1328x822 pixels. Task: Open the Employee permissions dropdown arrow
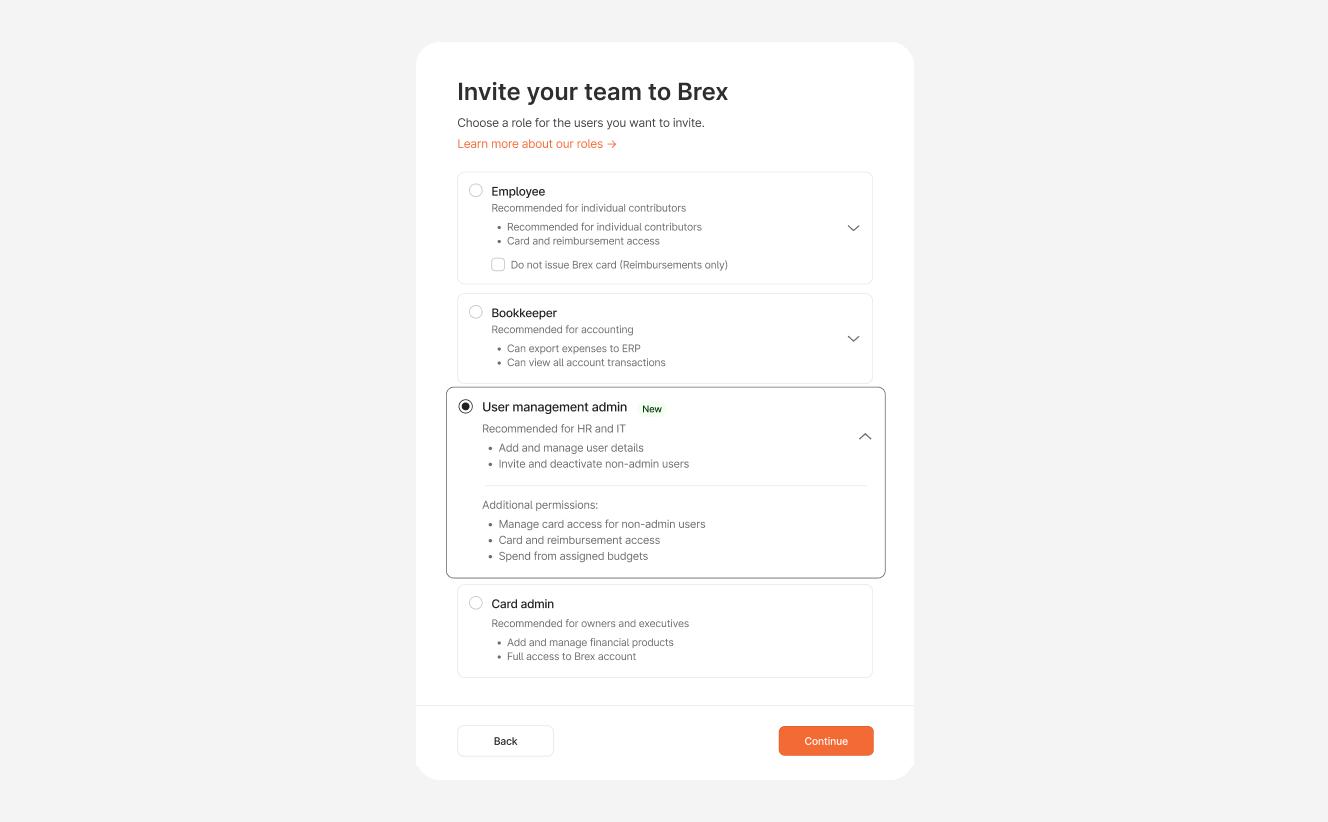[x=853, y=228]
